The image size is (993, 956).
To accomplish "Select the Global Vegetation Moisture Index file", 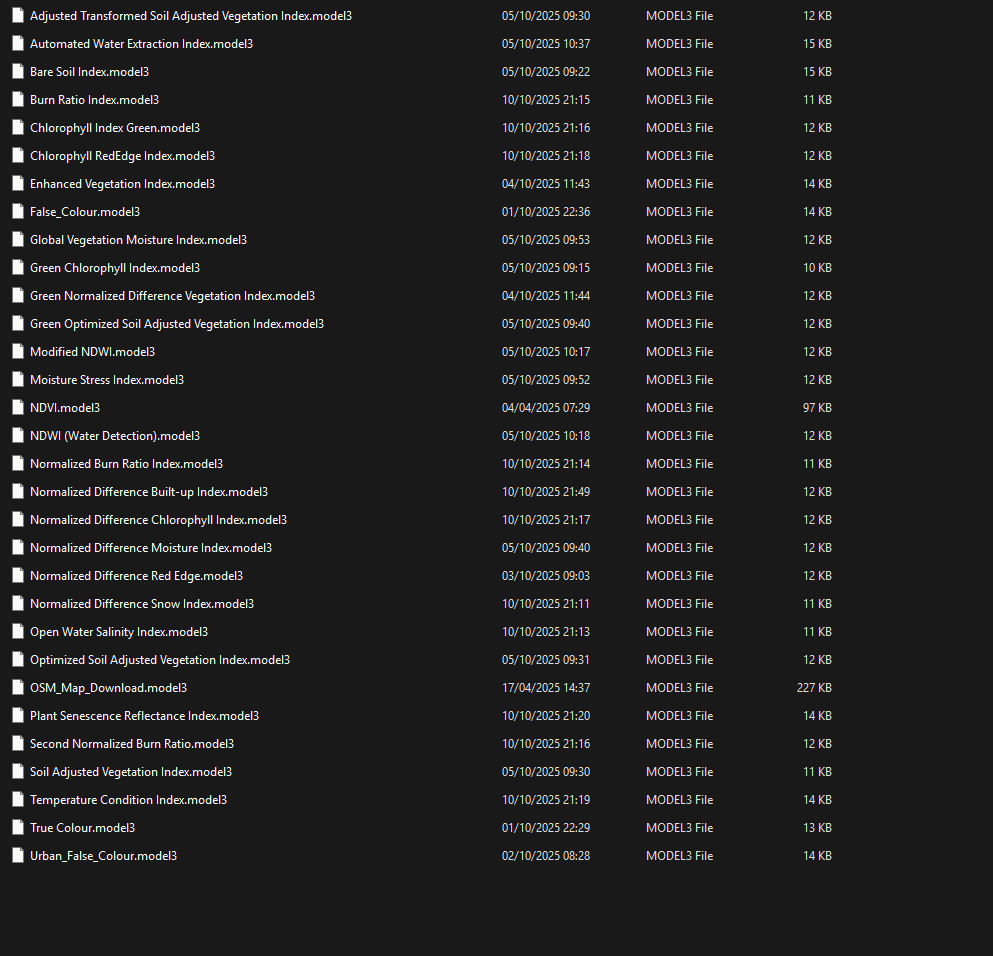I will click(x=138, y=239).
